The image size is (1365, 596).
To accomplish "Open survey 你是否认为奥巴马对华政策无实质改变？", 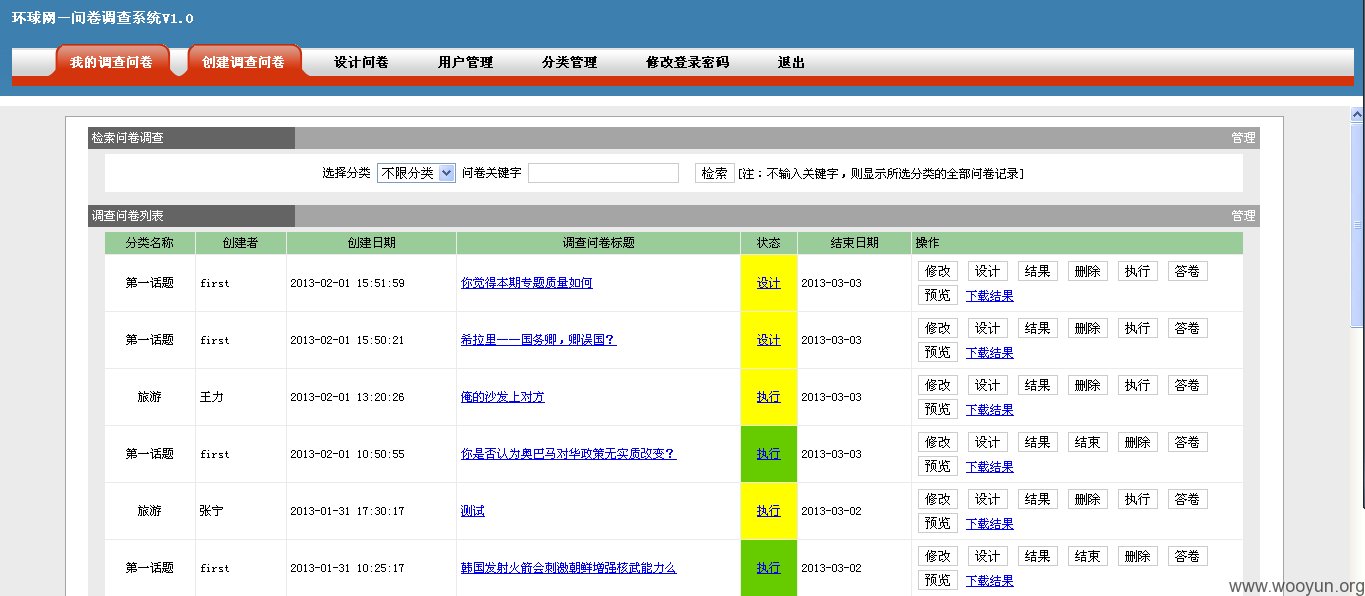I will click(x=568, y=454).
